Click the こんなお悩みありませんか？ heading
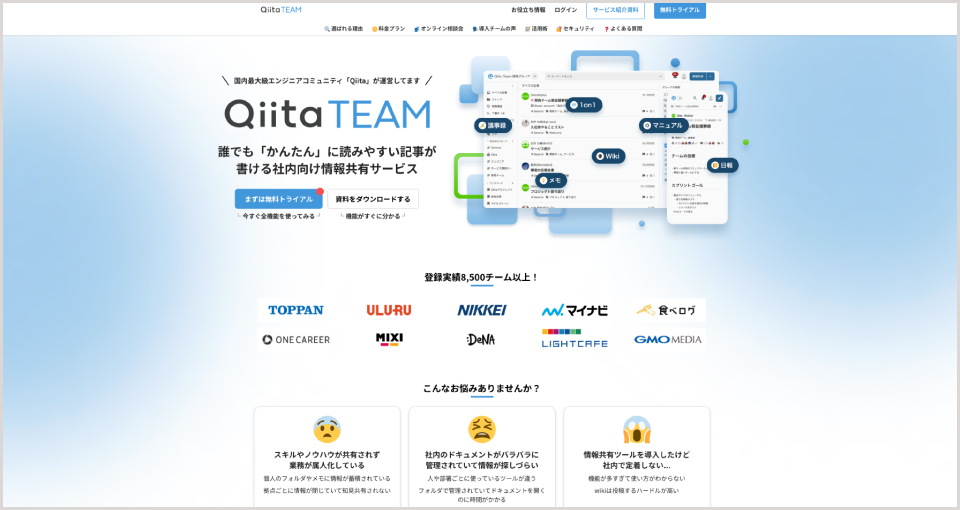Image resolution: width=960 pixels, height=510 pixels. (481, 388)
